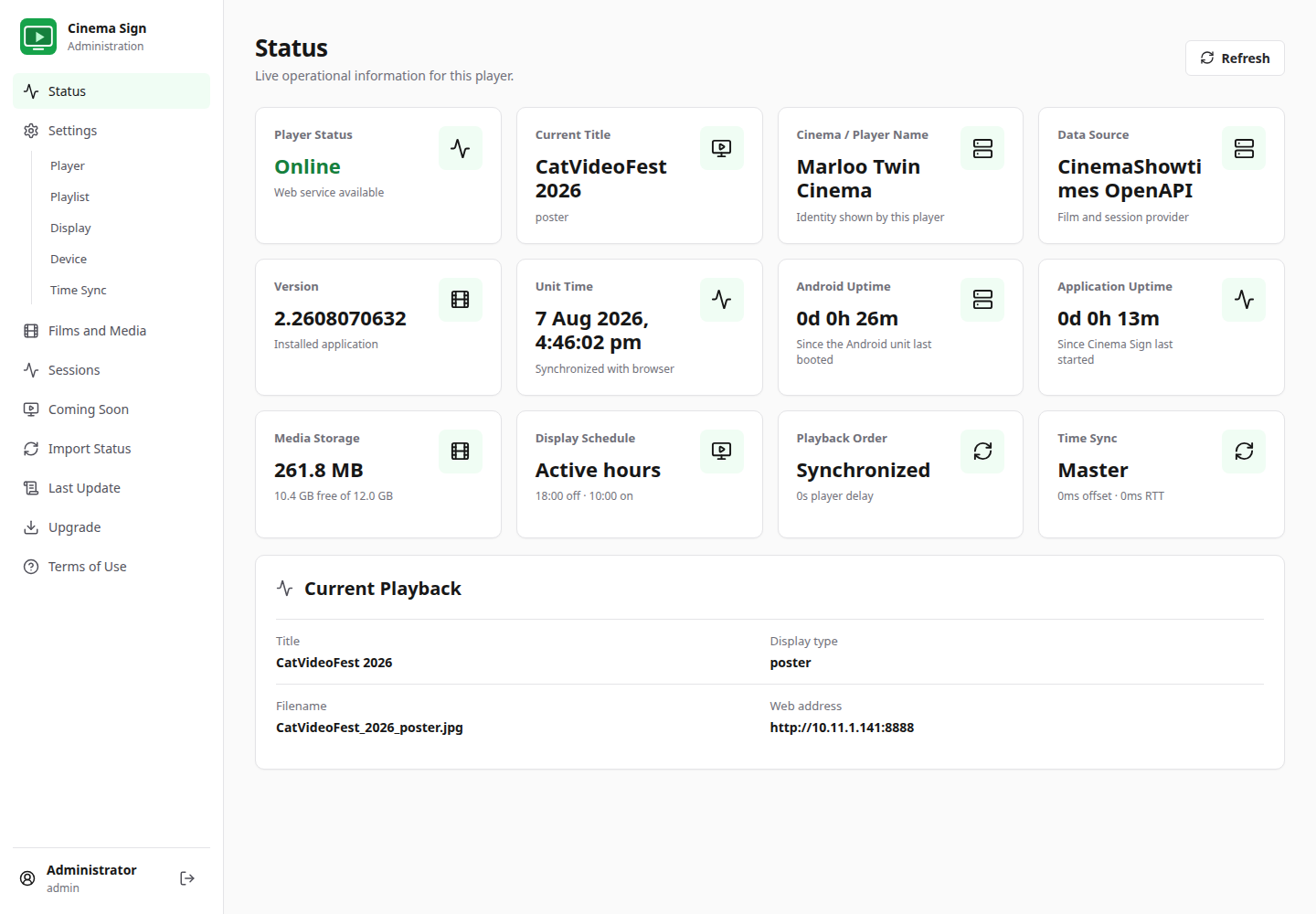Viewport: 1316px width, 914px height.
Task: Open the Settings section
Action: (111, 131)
